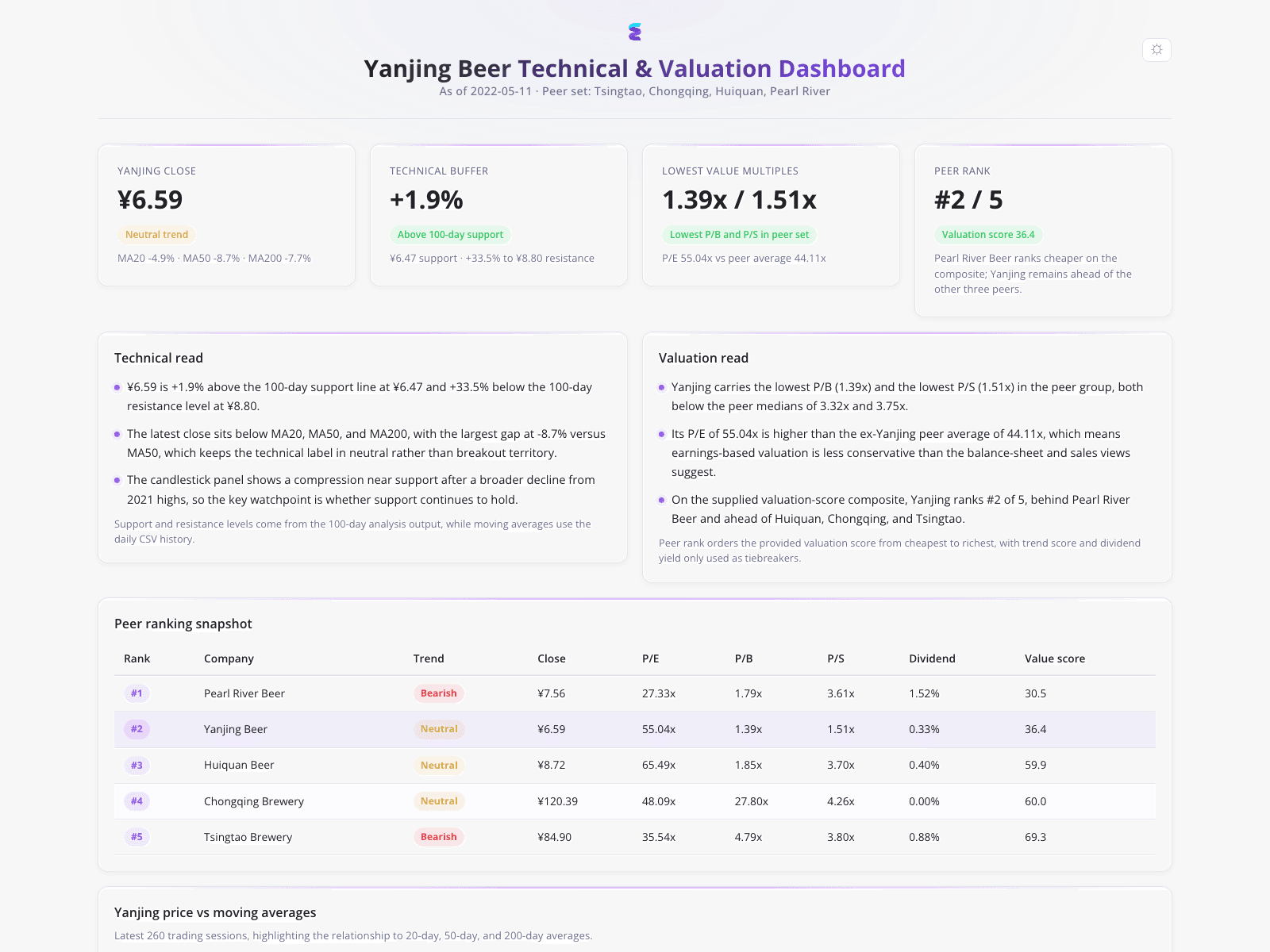Click Yanjing Beer's Neutral trend badge

439,729
